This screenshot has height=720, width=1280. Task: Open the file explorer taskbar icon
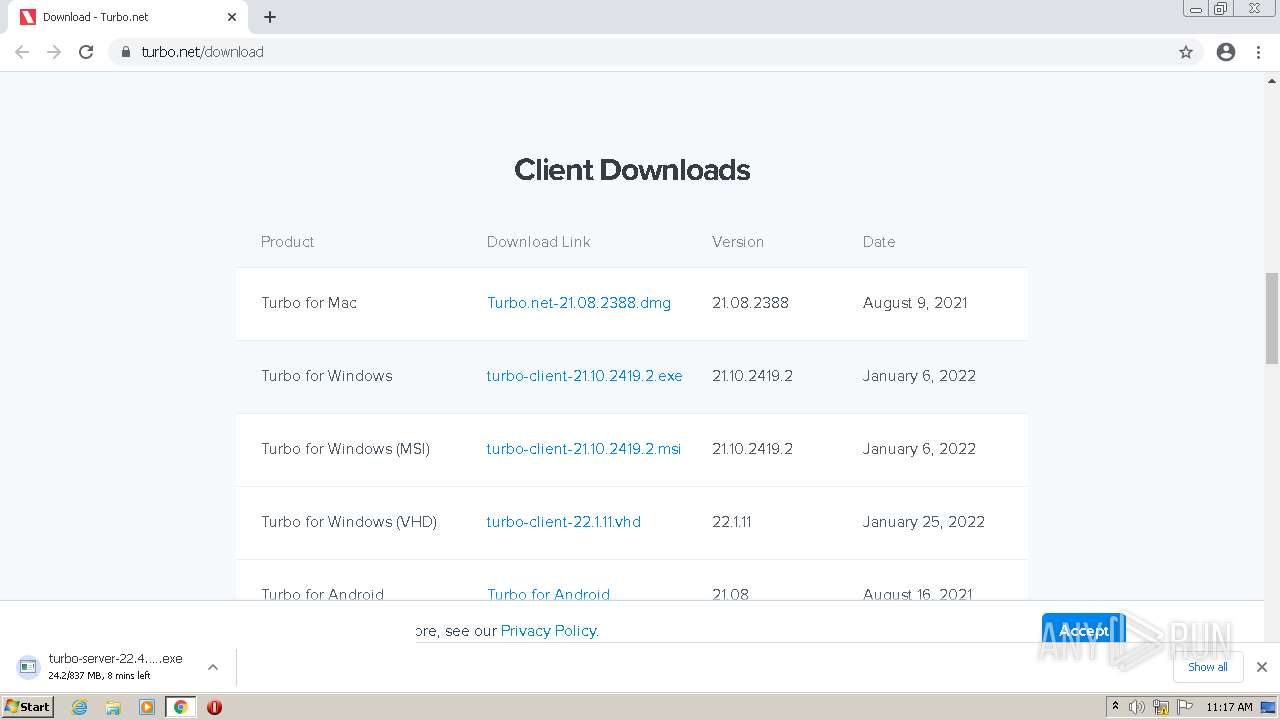point(113,707)
